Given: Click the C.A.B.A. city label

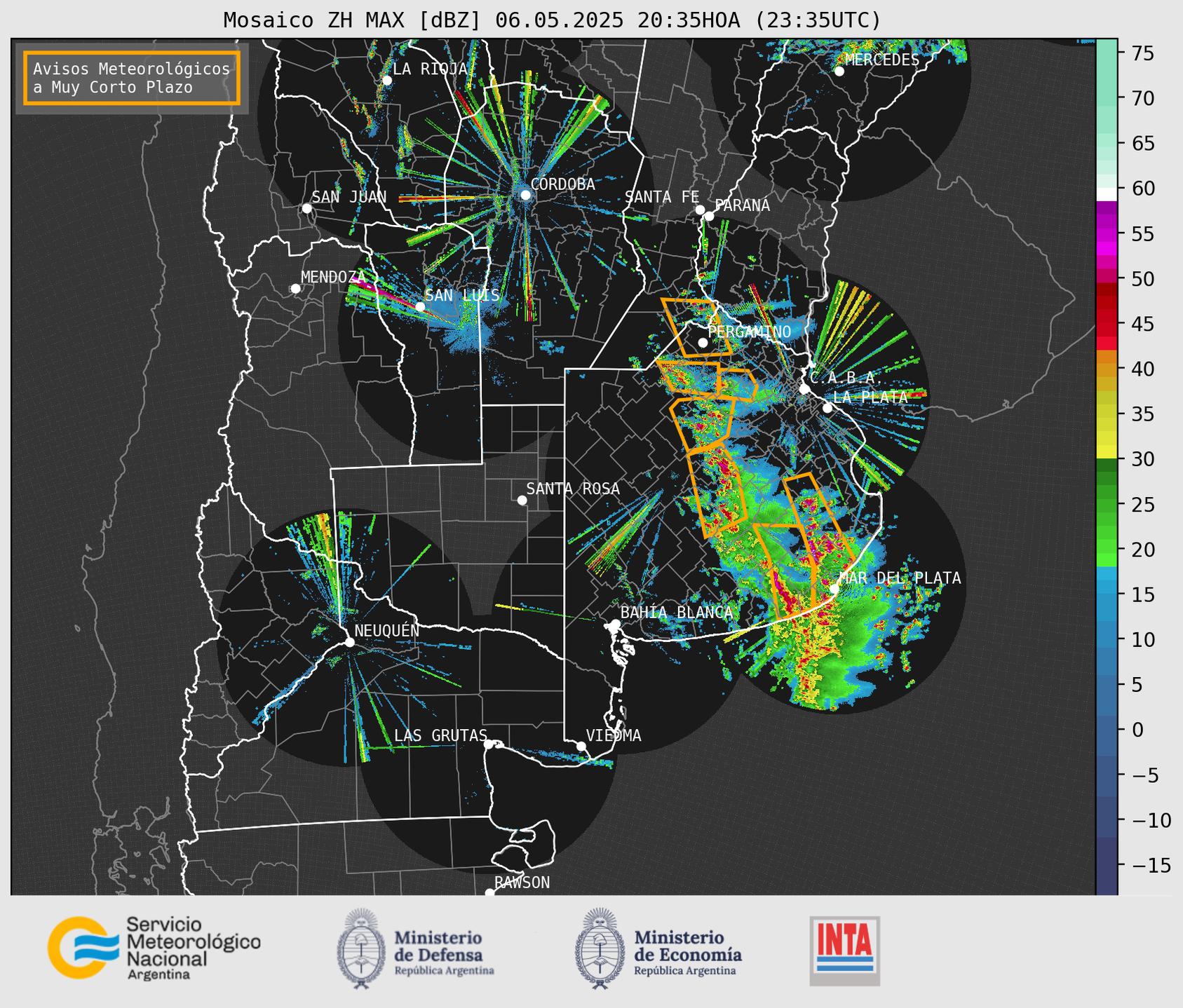Looking at the screenshot, I should click(846, 378).
